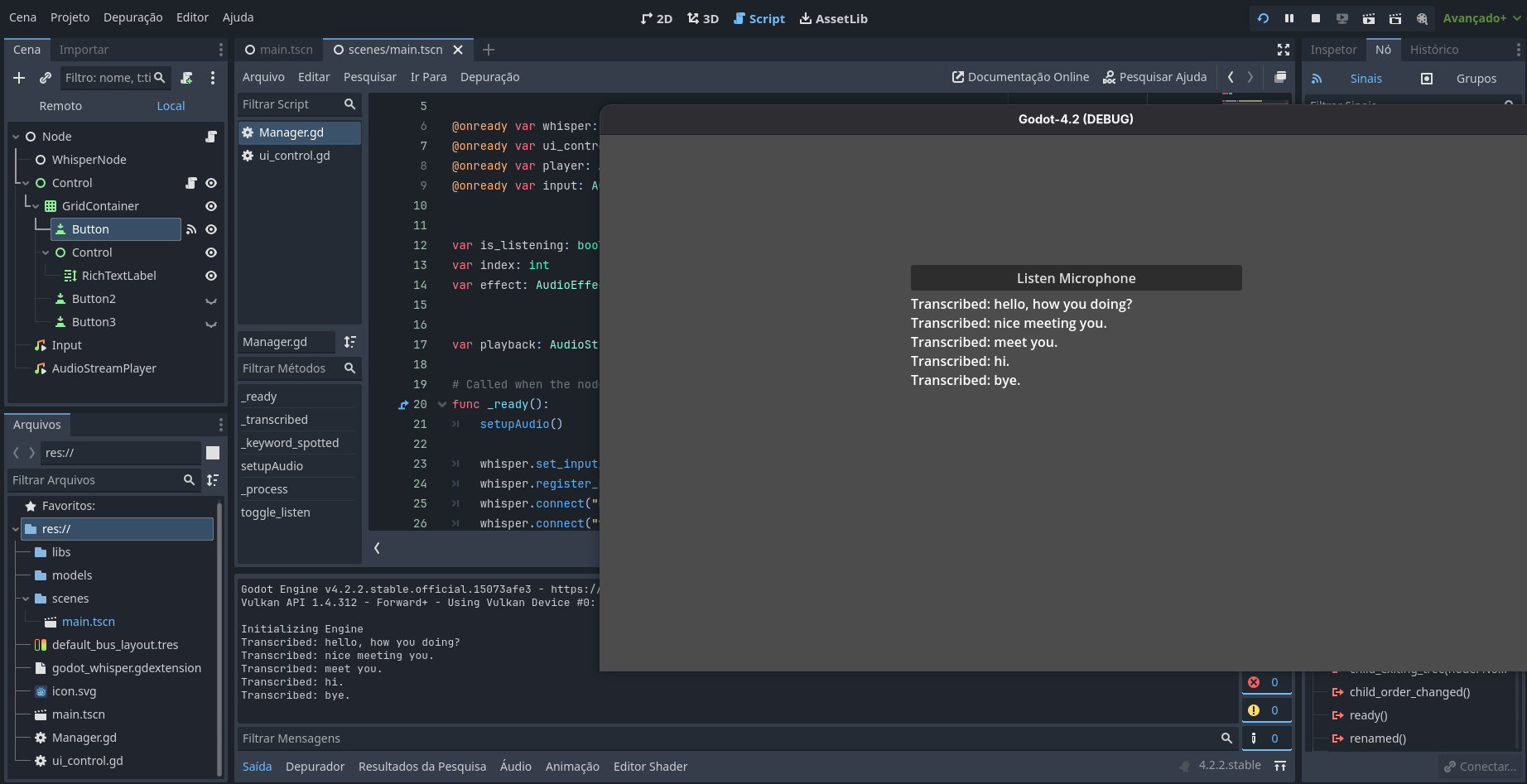
Task: Collapse scenes folder in FileSystem
Action: click(x=26, y=599)
